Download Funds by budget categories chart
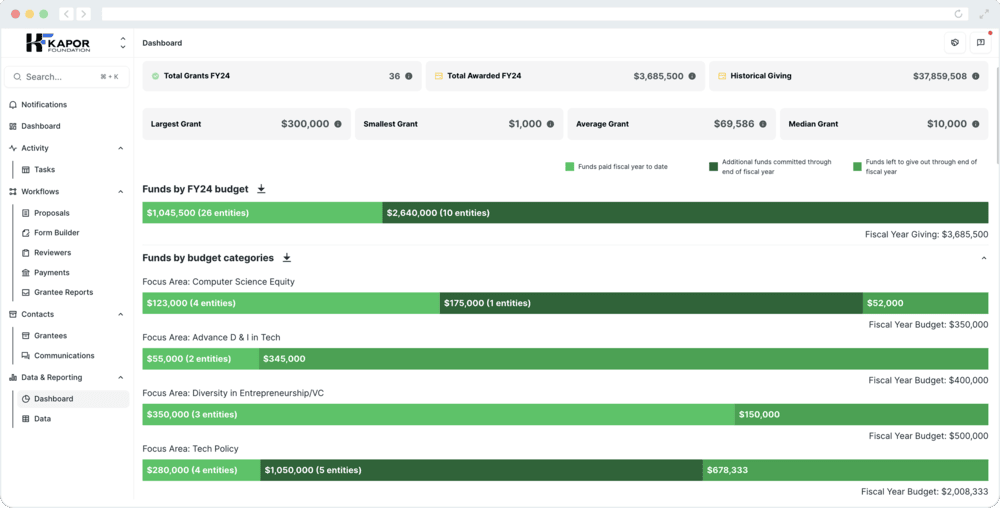The width and height of the screenshot is (1000, 508). (286, 258)
